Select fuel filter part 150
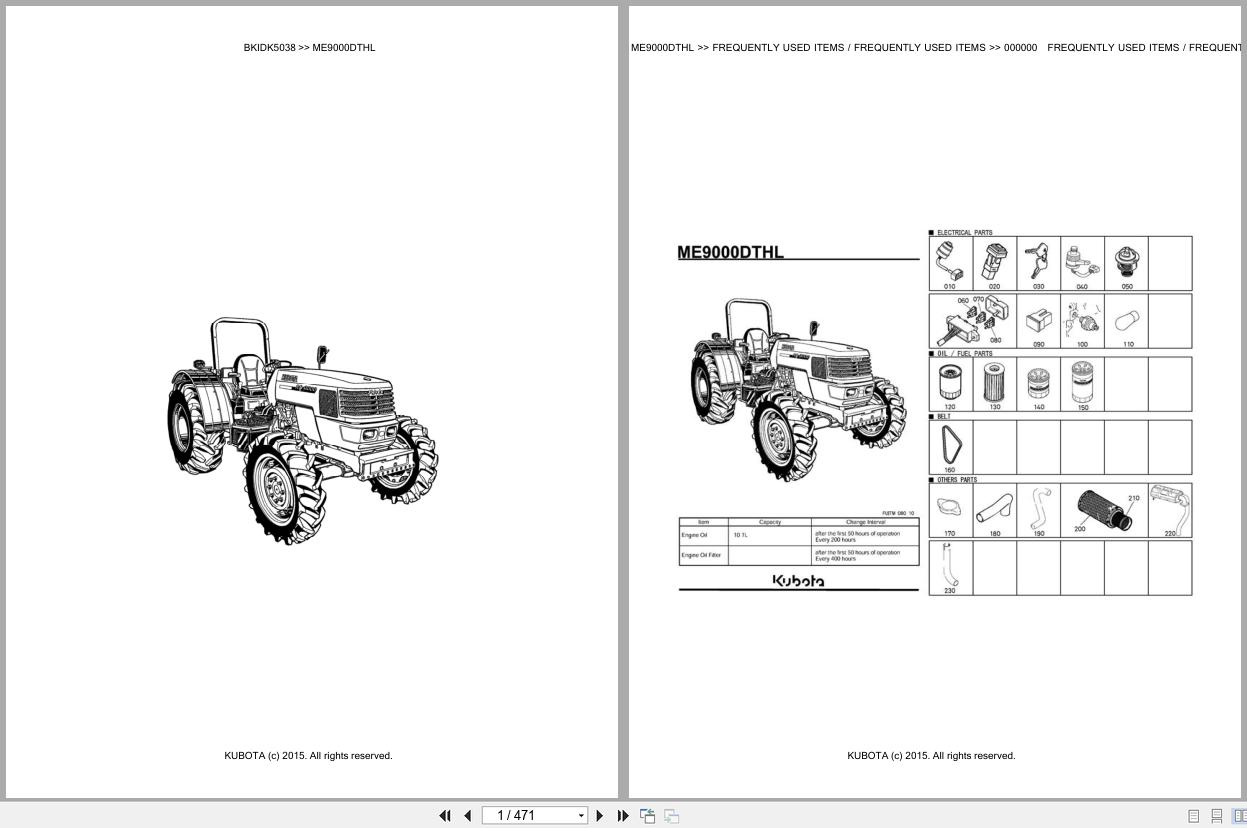The height and width of the screenshot is (828, 1247). 1082,384
